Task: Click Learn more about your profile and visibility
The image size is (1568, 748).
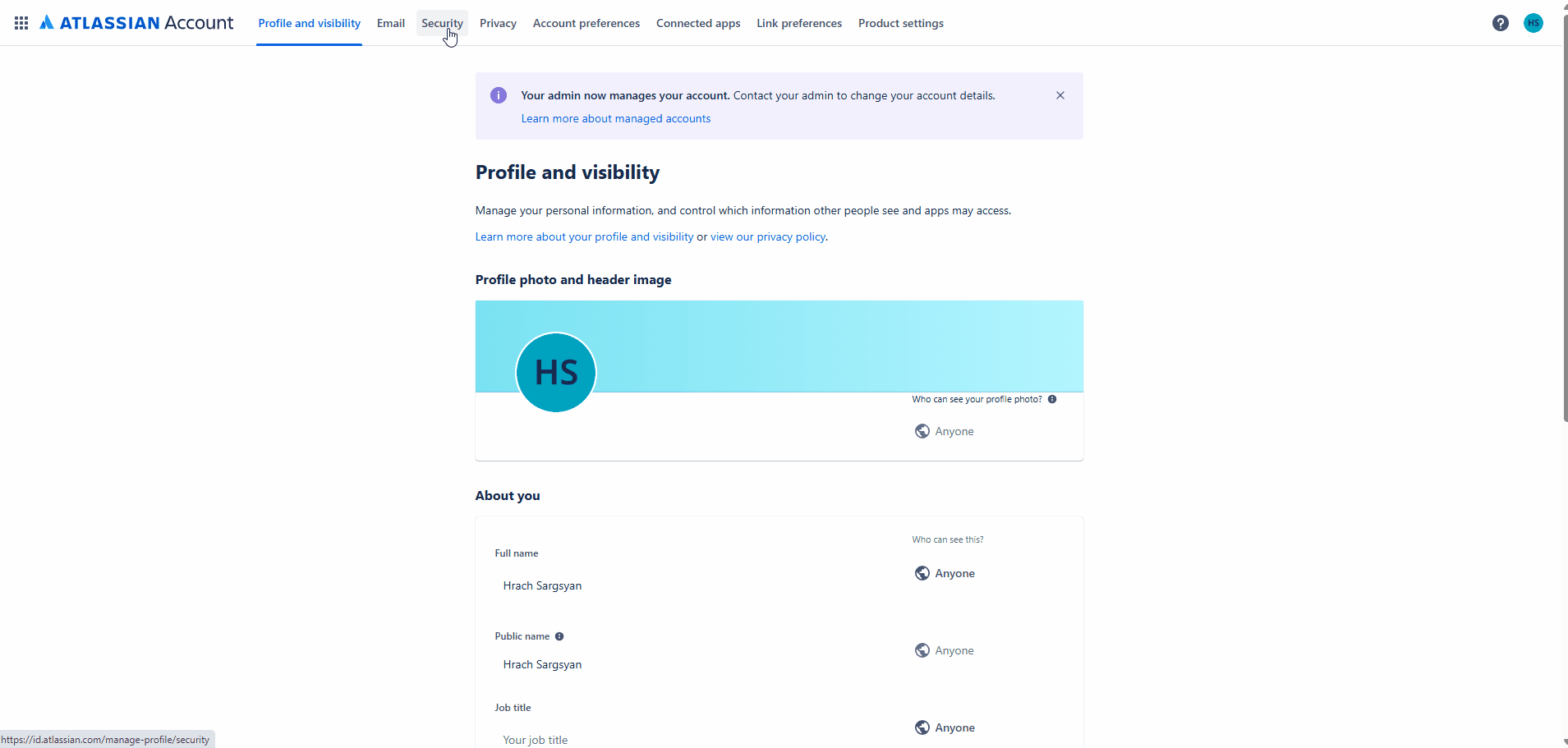Action: (x=583, y=236)
